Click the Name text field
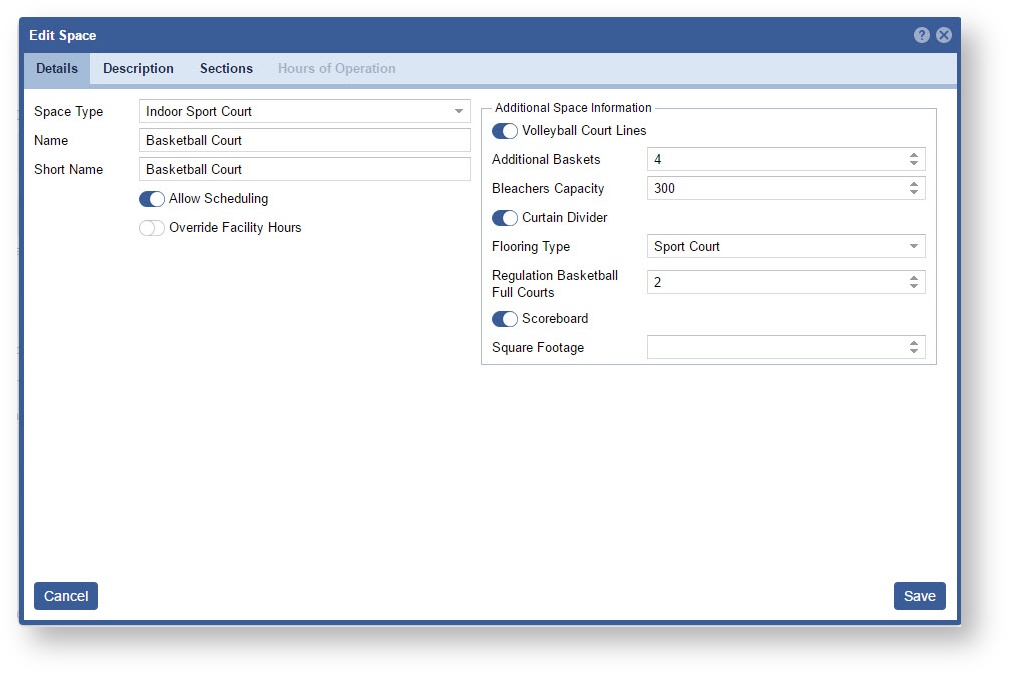The image size is (1009, 675). tap(304, 140)
